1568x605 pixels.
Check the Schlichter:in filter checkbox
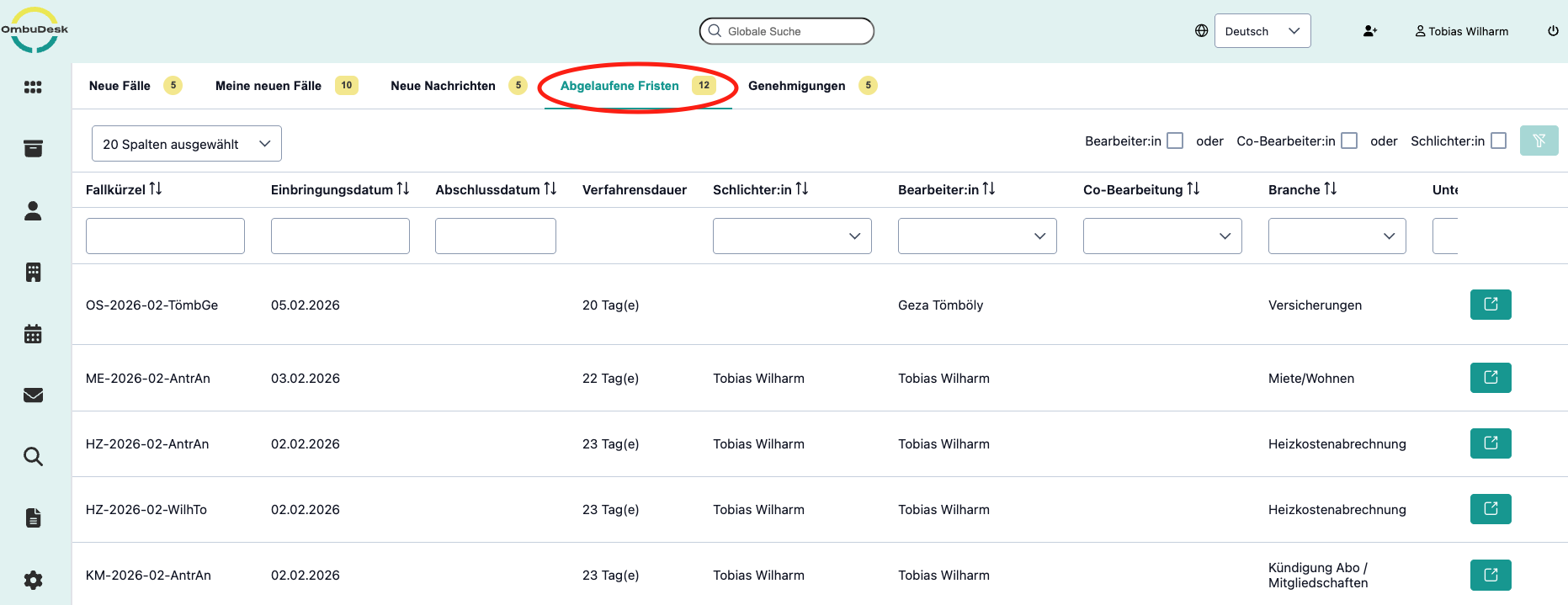[x=1498, y=141]
